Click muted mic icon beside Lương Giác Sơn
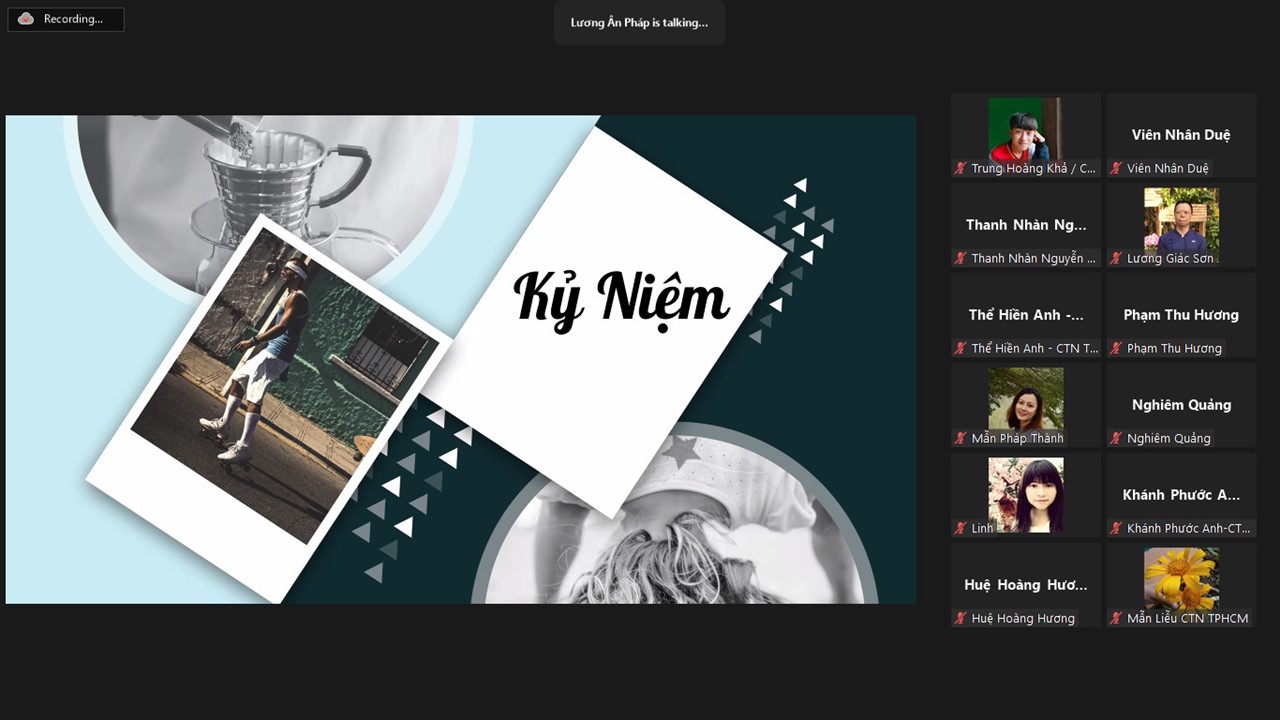 [1116, 258]
